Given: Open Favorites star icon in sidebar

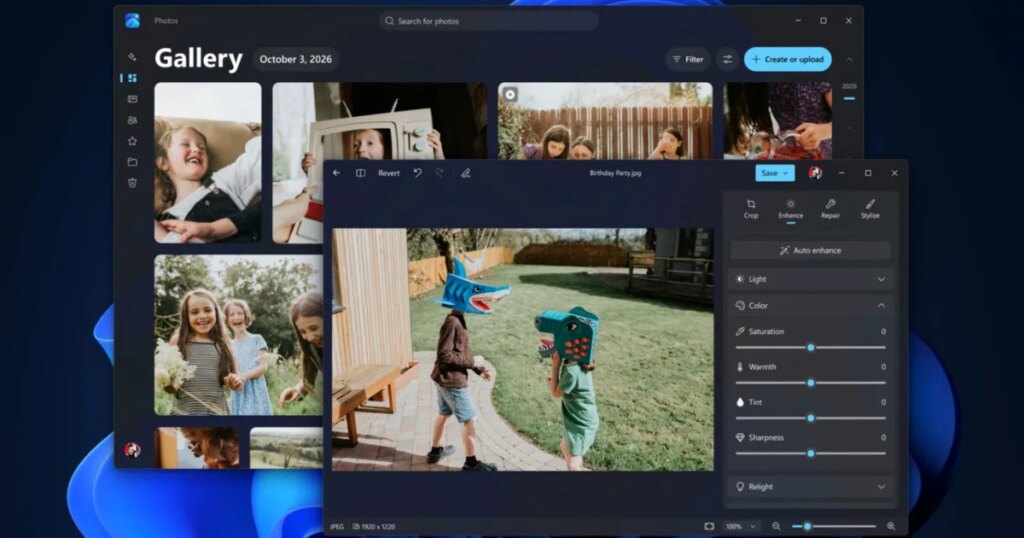Looking at the screenshot, I should coord(133,141).
